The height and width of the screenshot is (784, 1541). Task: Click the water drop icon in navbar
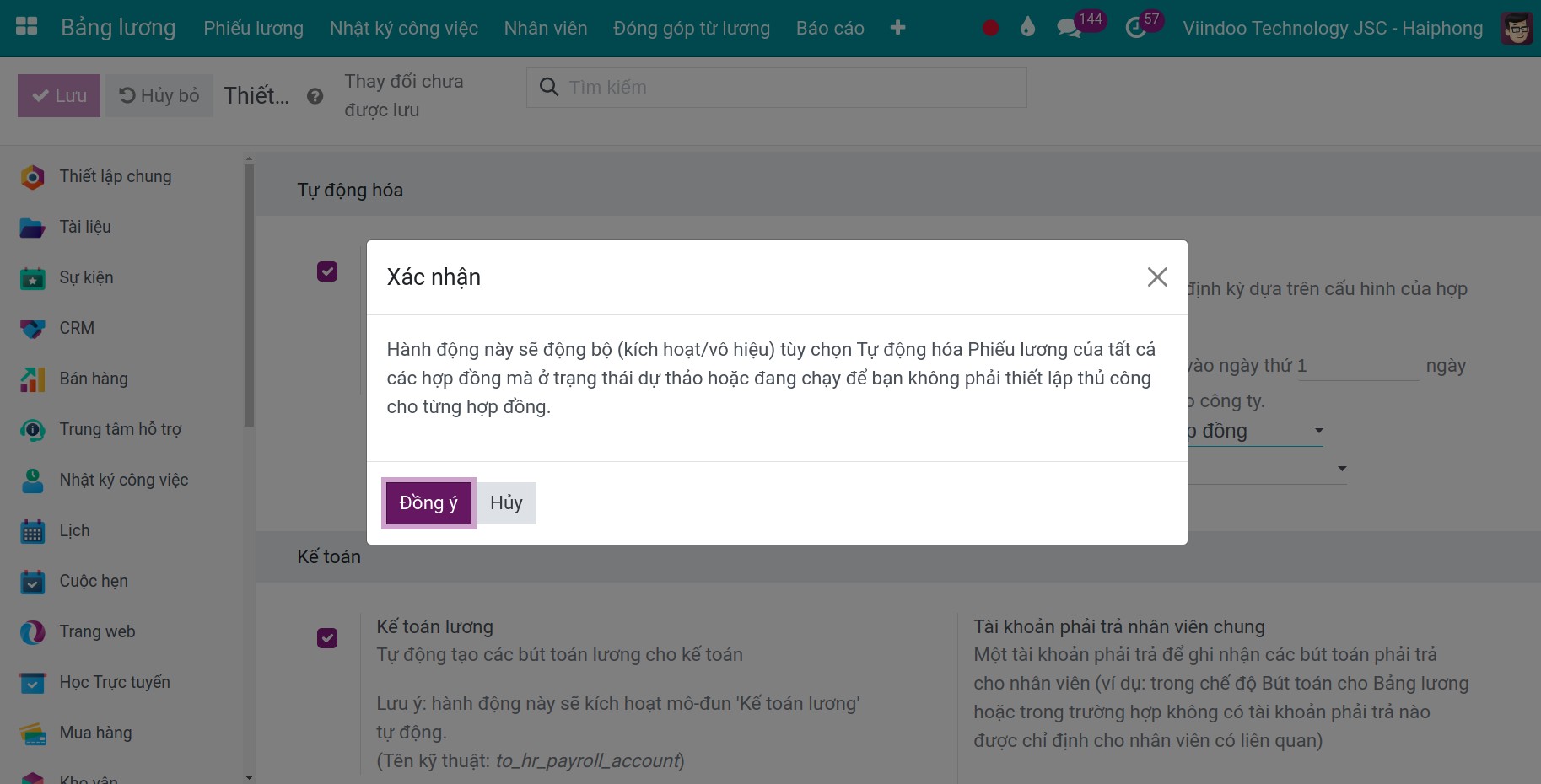pyautogui.click(x=1027, y=28)
